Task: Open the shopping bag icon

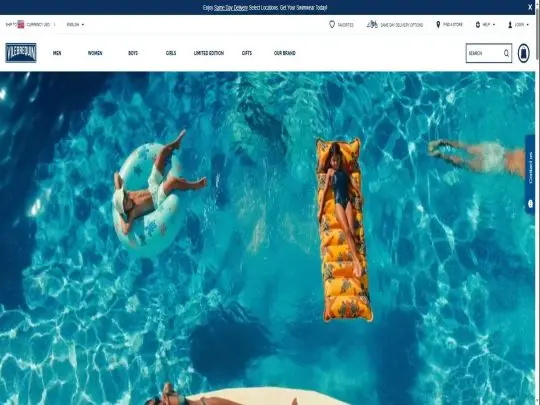Action: click(523, 53)
